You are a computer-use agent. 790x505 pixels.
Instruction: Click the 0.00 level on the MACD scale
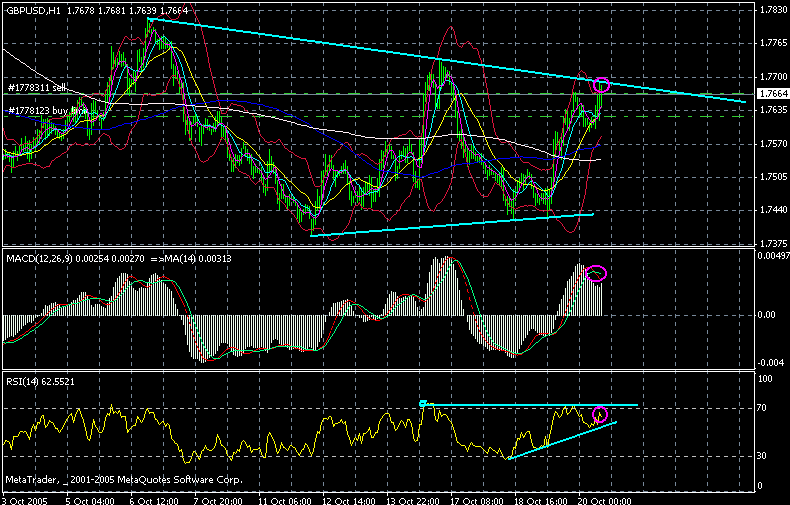[x=766, y=314]
